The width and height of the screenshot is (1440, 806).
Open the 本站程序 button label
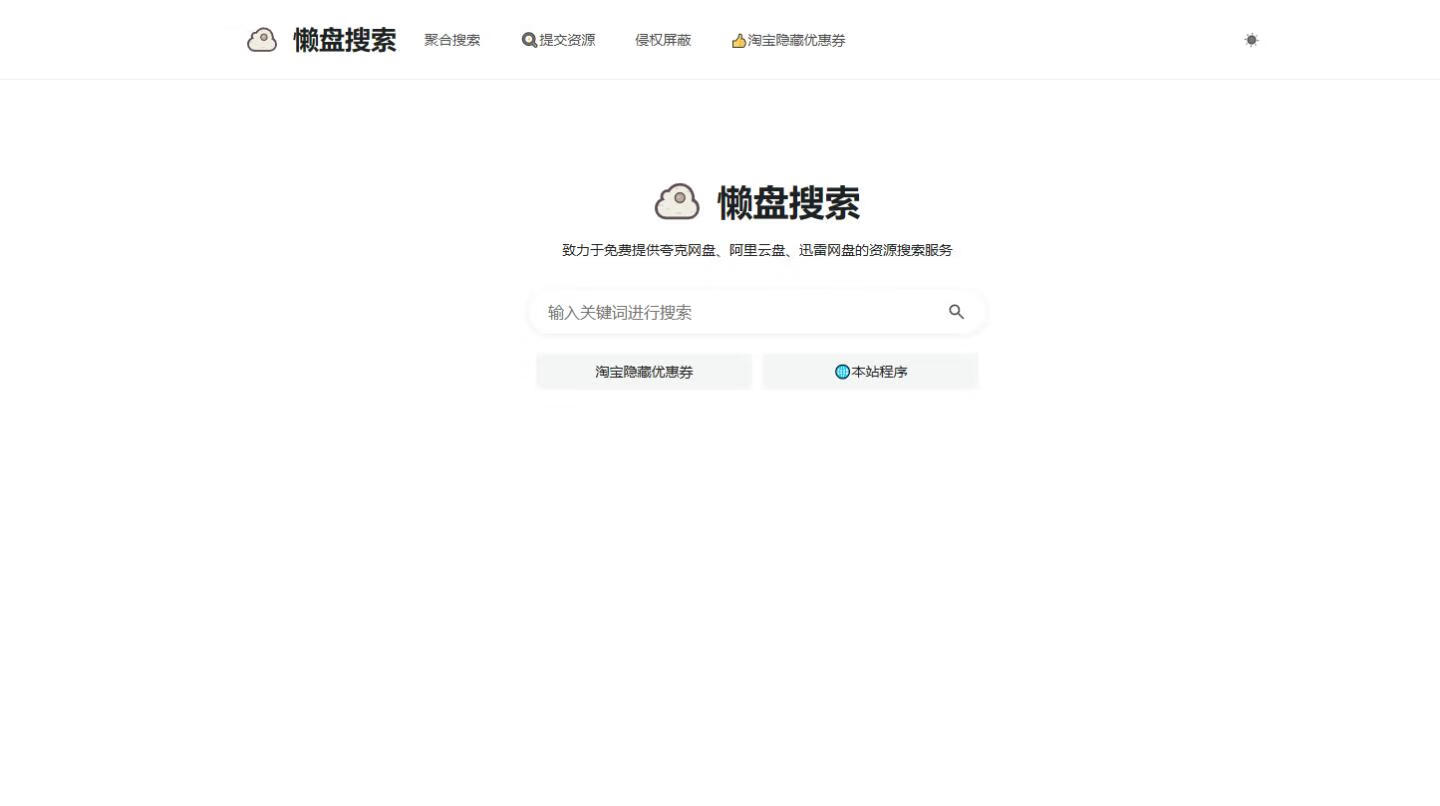[879, 371]
